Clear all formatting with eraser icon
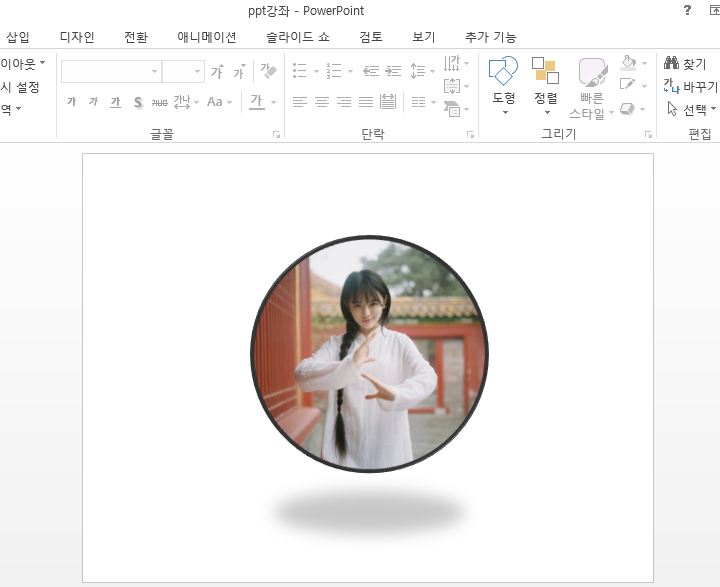720x587 pixels. [x=269, y=71]
